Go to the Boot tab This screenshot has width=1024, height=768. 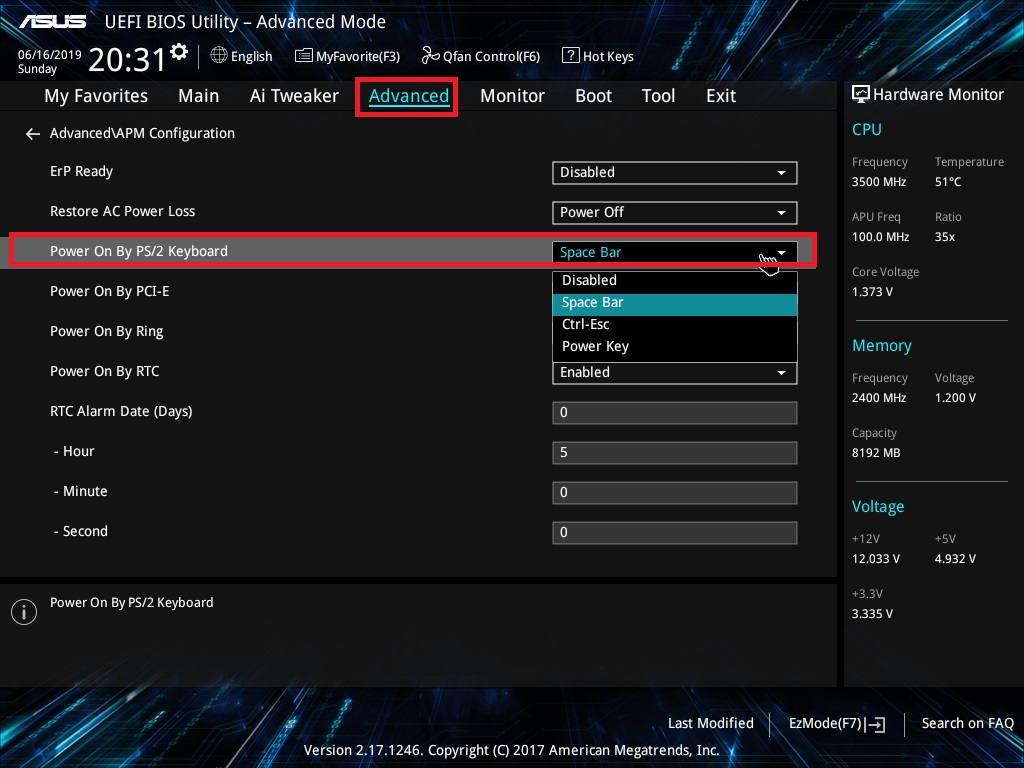coord(593,96)
